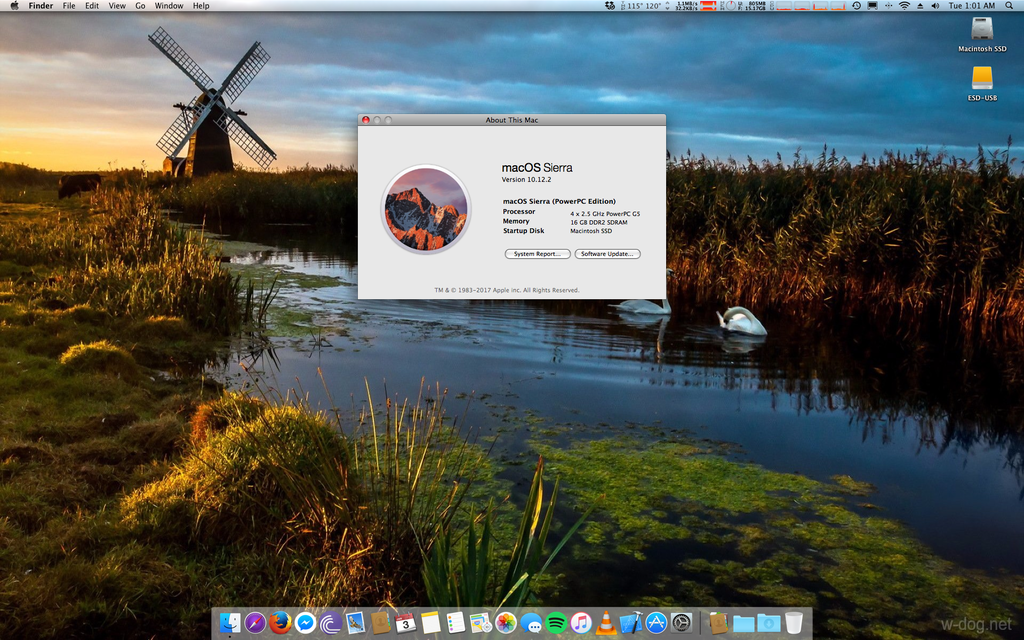Open Calendar showing date 3
Screen dimensions: 1024x640
tap(406, 623)
